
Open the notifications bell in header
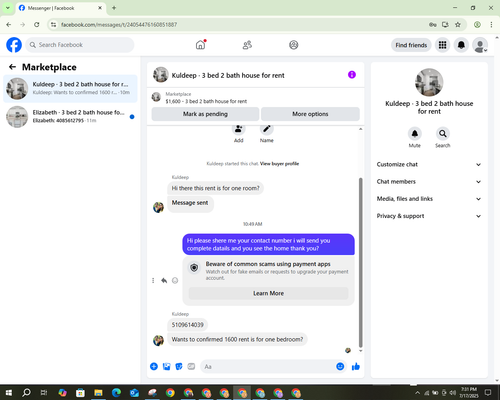[461, 45]
